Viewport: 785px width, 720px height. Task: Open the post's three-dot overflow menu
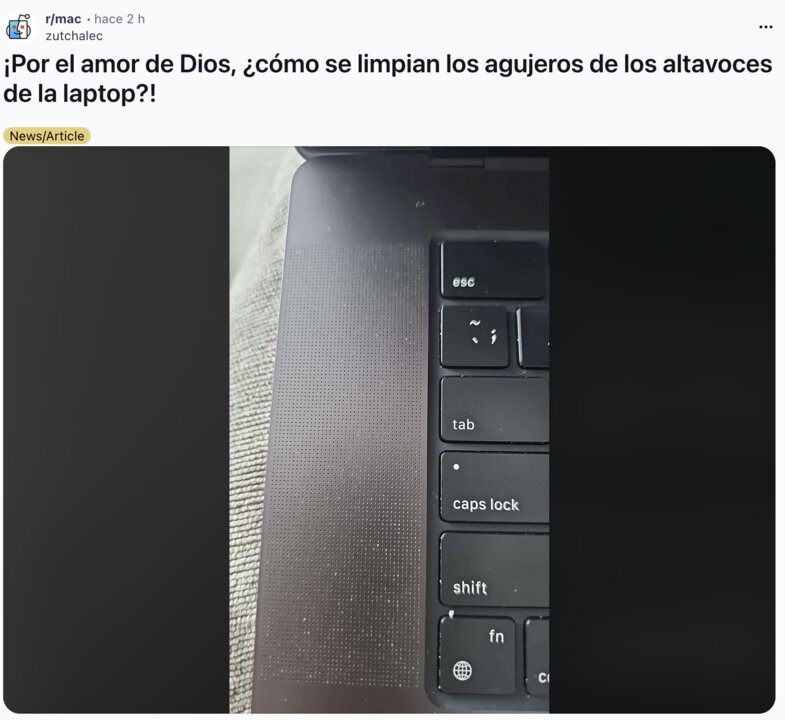765,27
